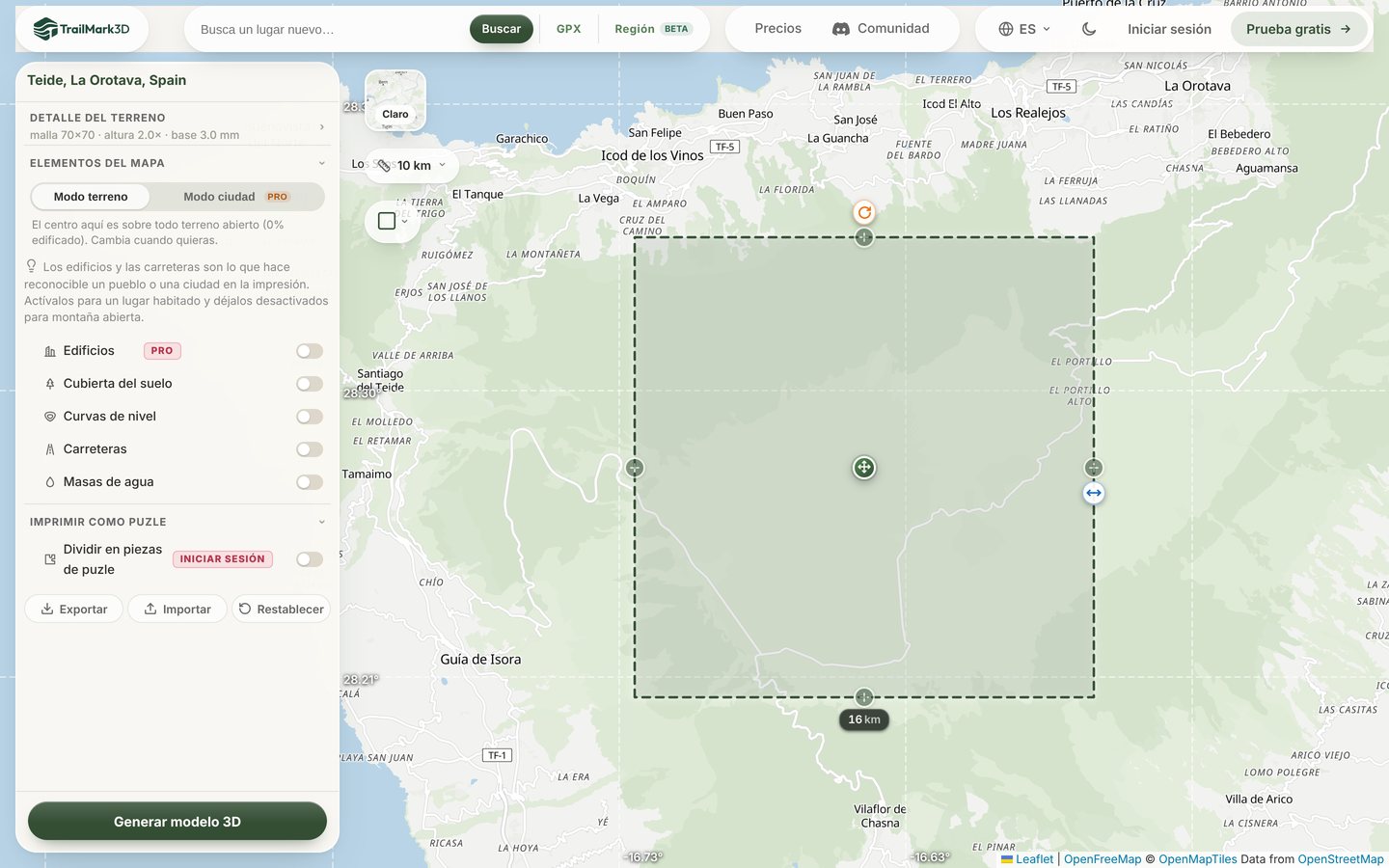The width and height of the screenshot is (1389, 868).
Task: Enable Curvas de nivel toggle
Action: 310,417
